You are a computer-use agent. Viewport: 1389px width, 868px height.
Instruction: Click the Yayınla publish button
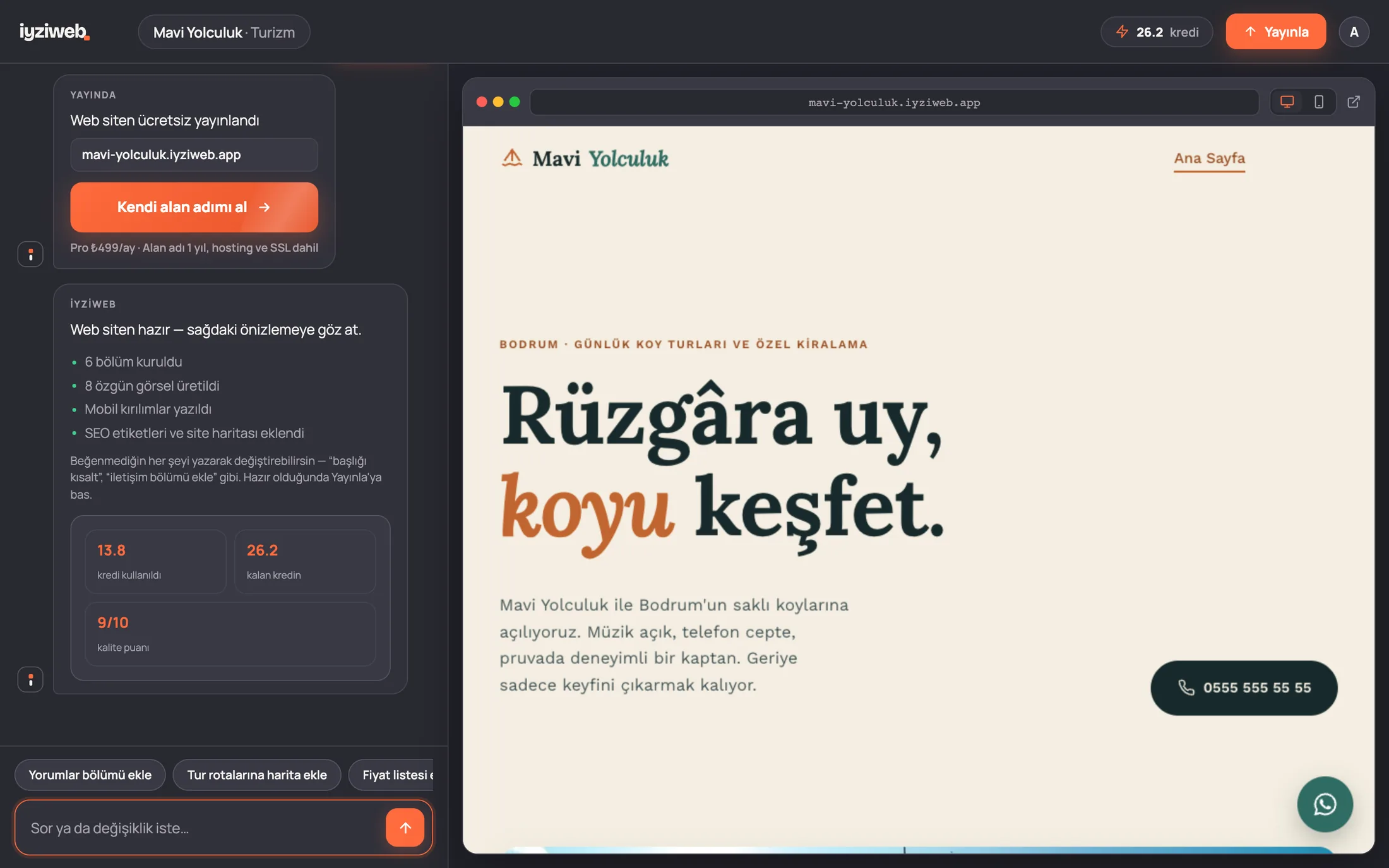[1276, 32]
